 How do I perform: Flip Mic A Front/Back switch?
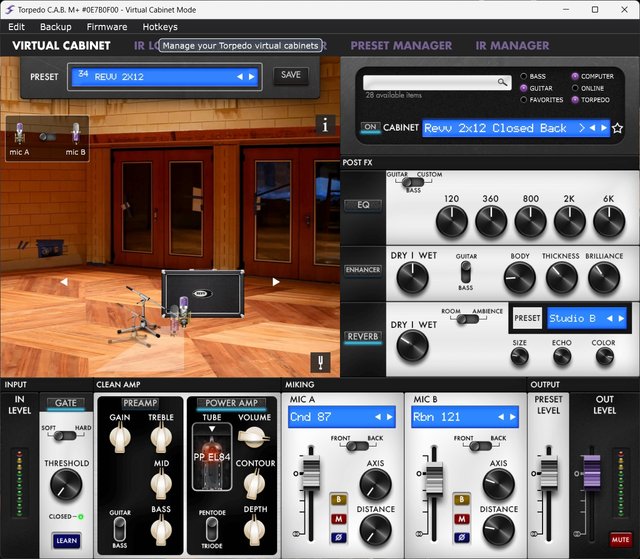(x=357, y=446)
